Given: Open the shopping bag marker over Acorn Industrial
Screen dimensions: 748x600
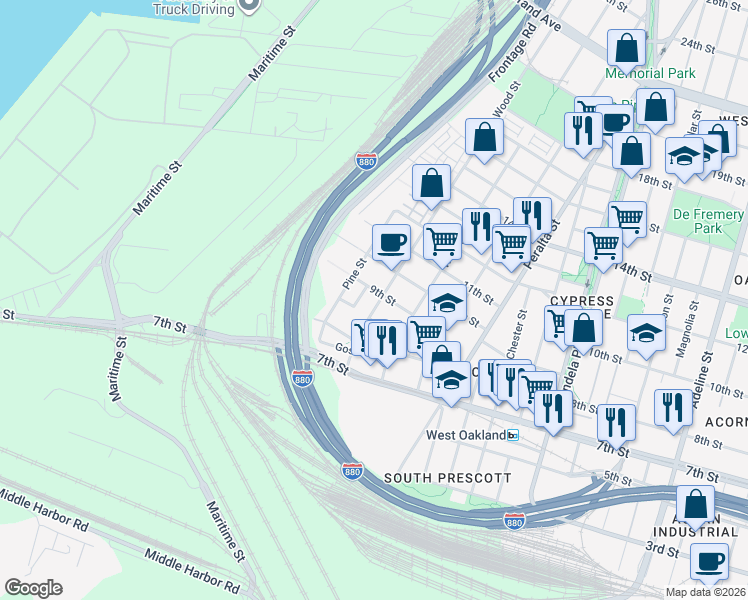Looking at the screenshot, I should point(696,506).
